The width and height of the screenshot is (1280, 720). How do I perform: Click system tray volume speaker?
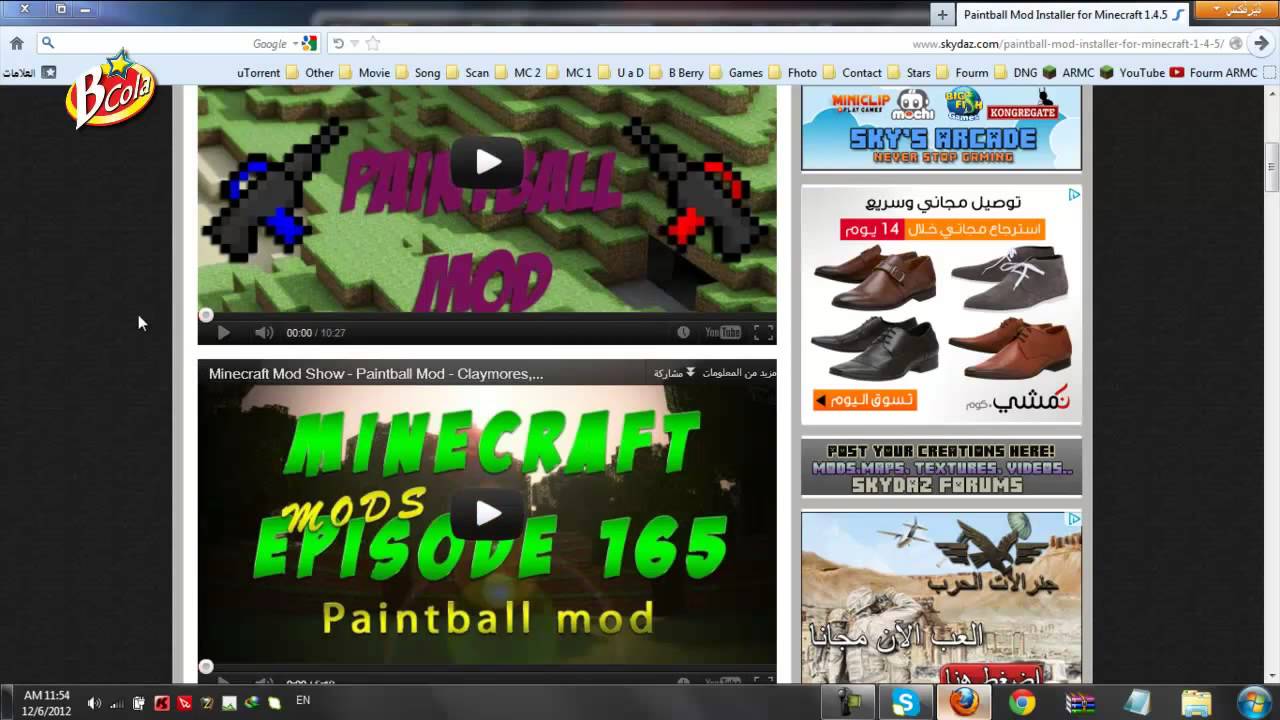(94, 703)
